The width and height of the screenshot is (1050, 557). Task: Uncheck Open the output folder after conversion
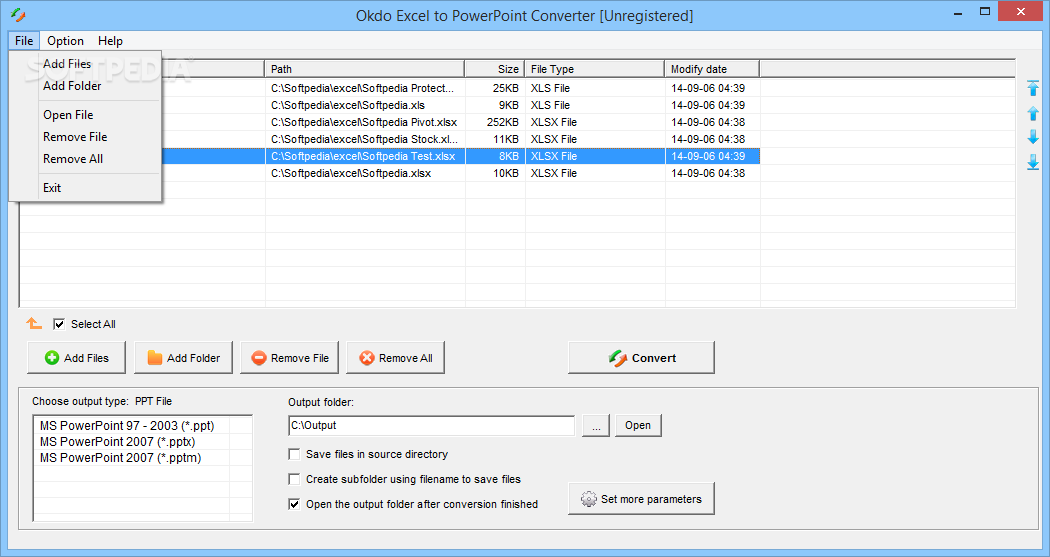click(x=294, y=504)
